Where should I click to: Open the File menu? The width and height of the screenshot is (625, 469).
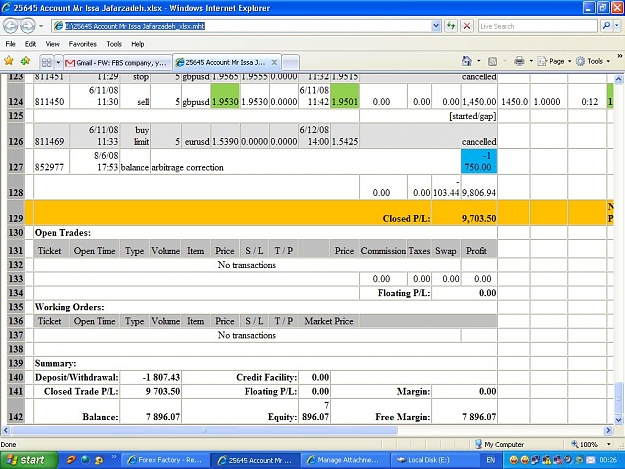click(10, 44)
